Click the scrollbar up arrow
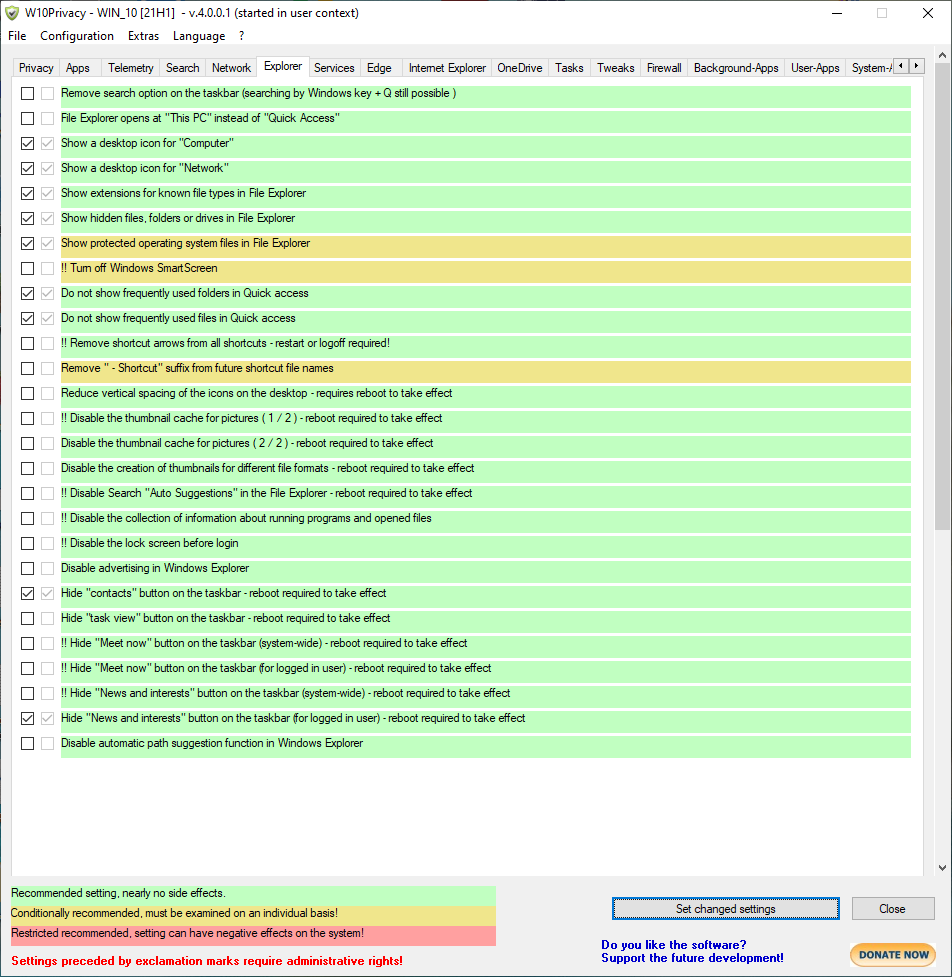 click(x=942, y=55)
